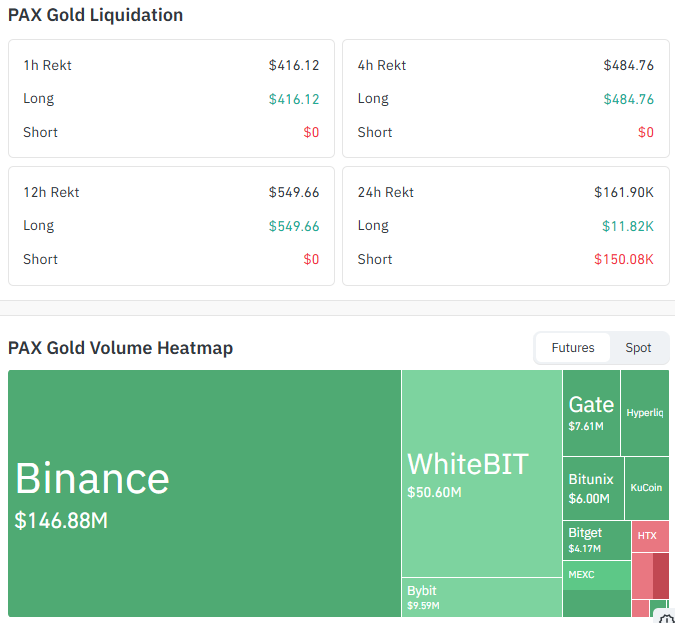Switch heatmap to the Futures tab
This screenshot has width=675, height=623.
[573, 347]
